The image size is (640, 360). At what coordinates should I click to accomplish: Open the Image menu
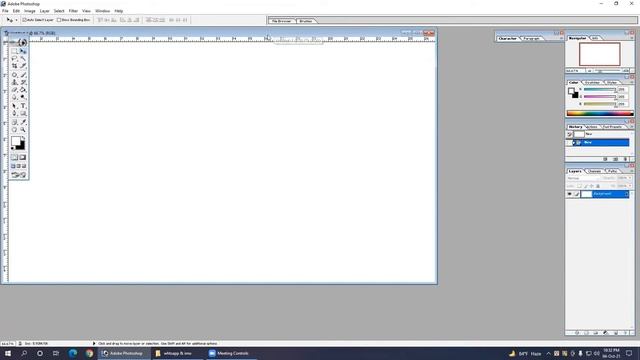[29, 11]
